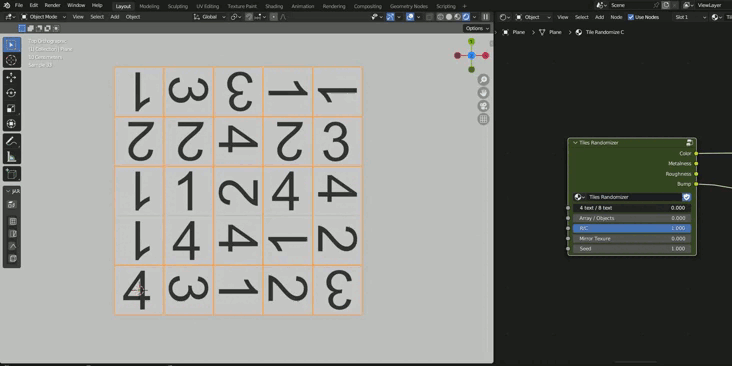
Task: Open the shader type Object dropdown
Action: point(533,17)
